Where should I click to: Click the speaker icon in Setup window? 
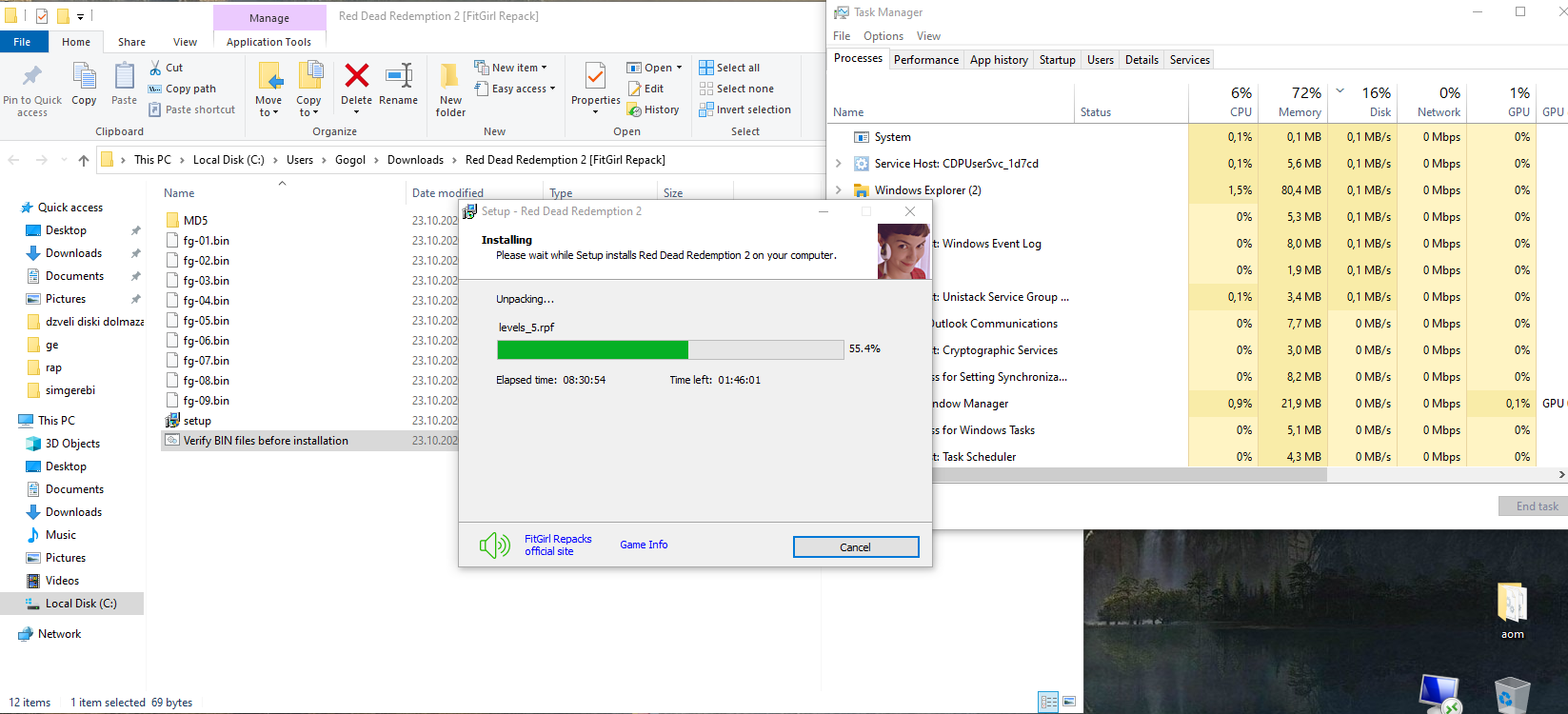pos(494,545)
